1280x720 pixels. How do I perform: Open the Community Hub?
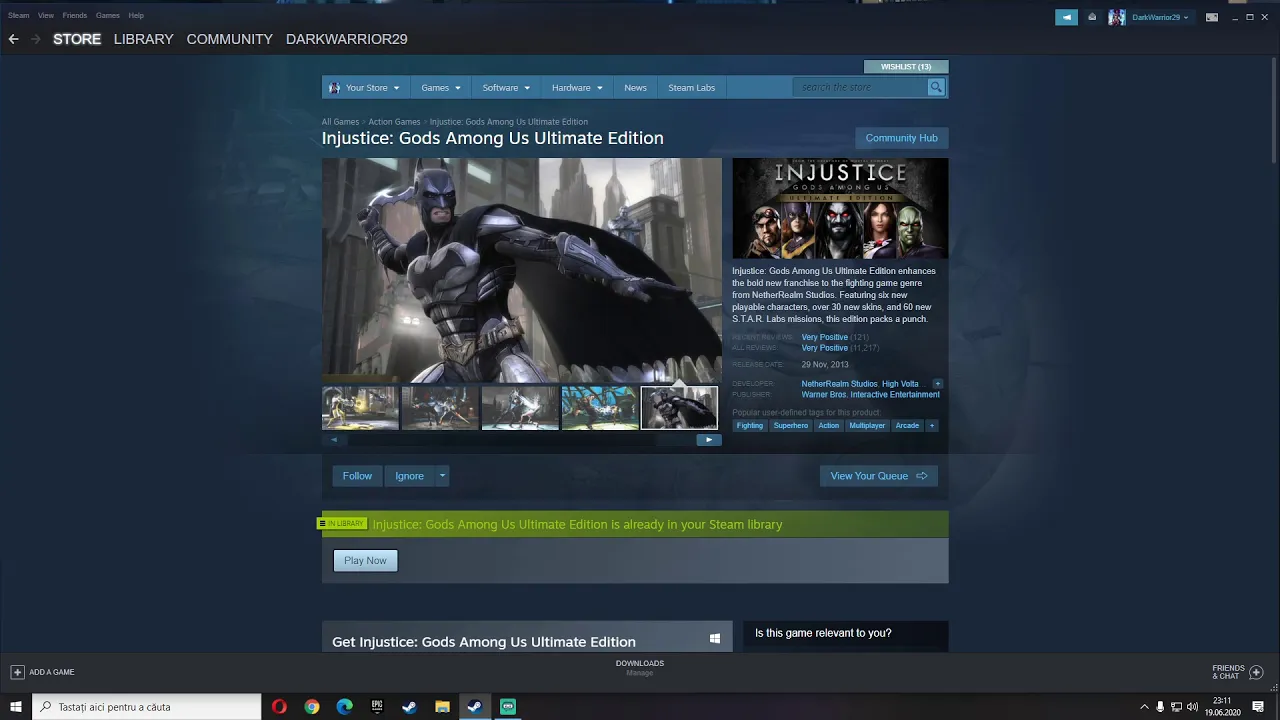(901, 138)
